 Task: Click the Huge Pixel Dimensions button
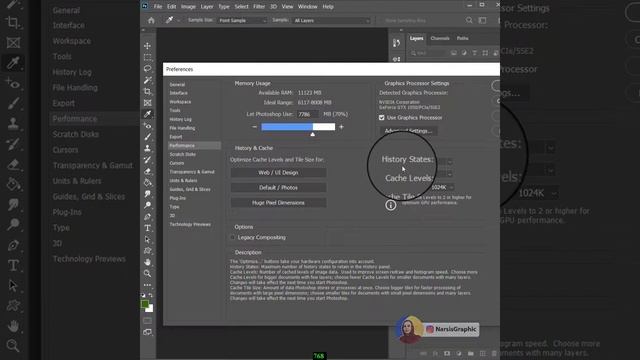[278, 203]
